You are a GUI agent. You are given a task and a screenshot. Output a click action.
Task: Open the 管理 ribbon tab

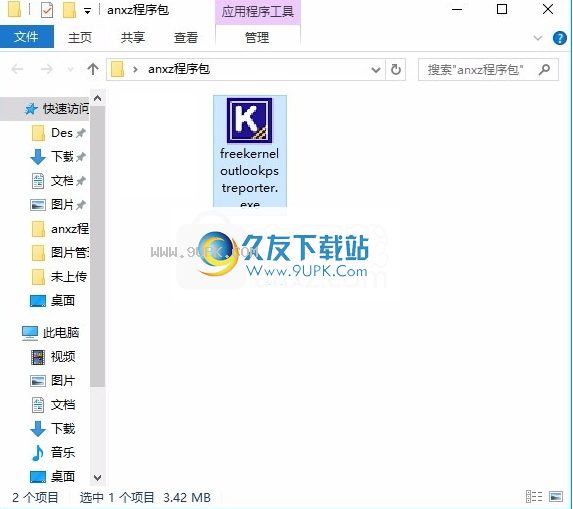[x=257, y=37]
